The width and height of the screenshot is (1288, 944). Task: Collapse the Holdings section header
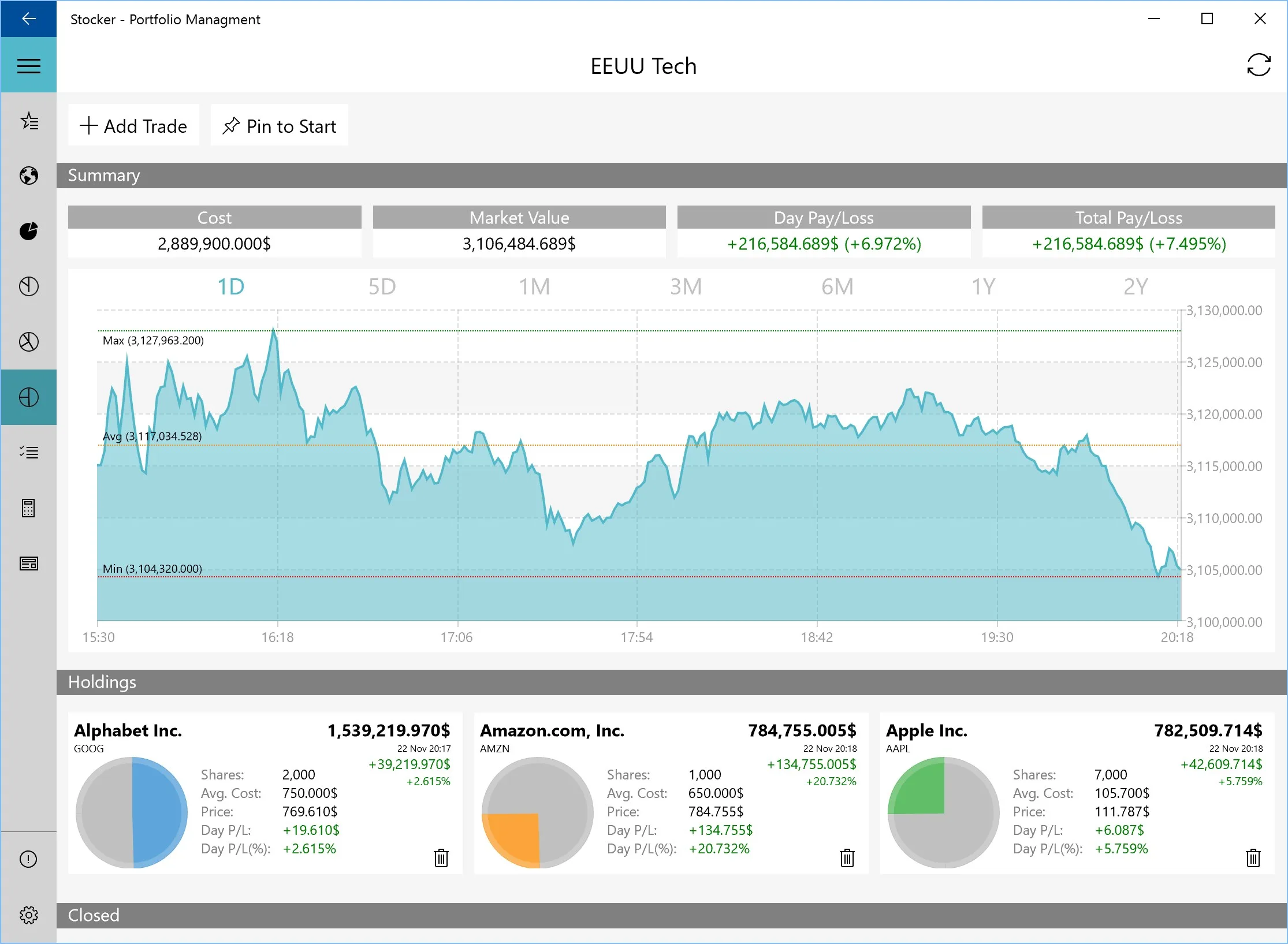(x=672, y=682)
